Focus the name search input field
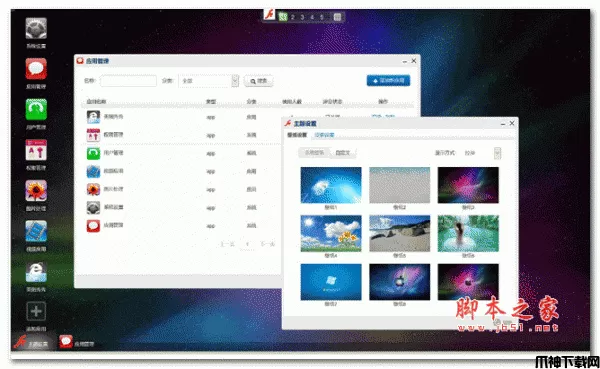 click(x=128, y=81)
